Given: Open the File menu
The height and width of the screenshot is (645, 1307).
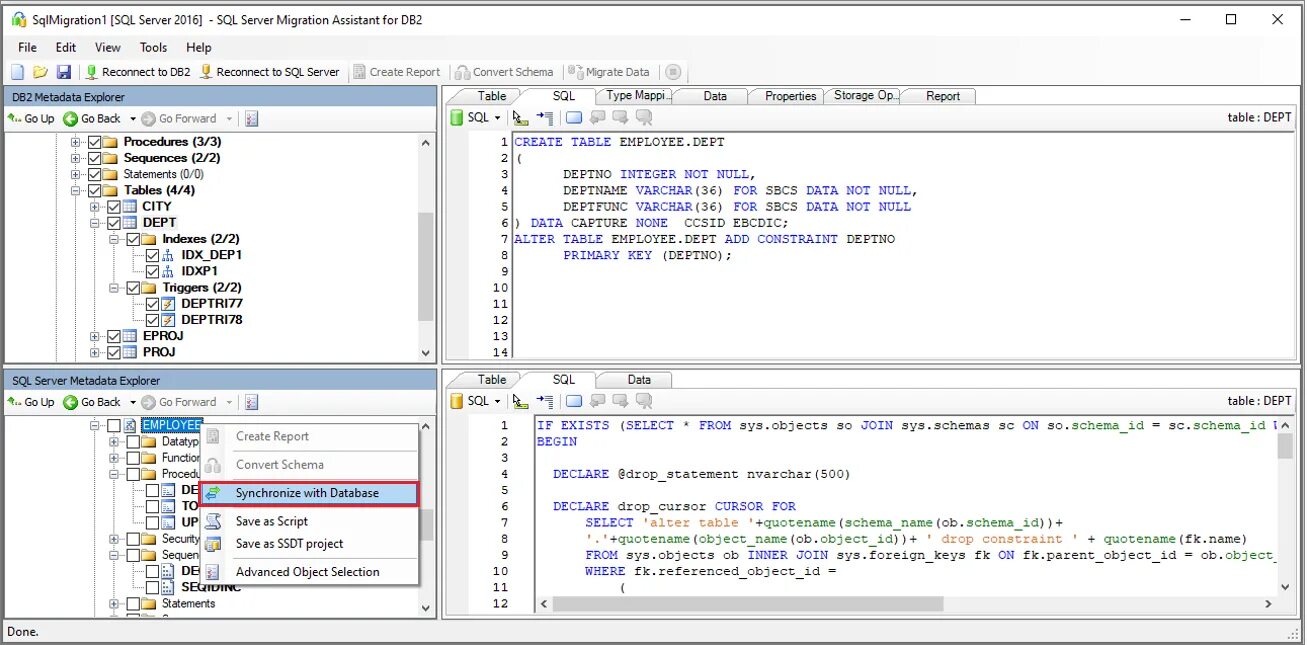Looking at the screenshot, I should pyautogui.click(x=27, y=47).
